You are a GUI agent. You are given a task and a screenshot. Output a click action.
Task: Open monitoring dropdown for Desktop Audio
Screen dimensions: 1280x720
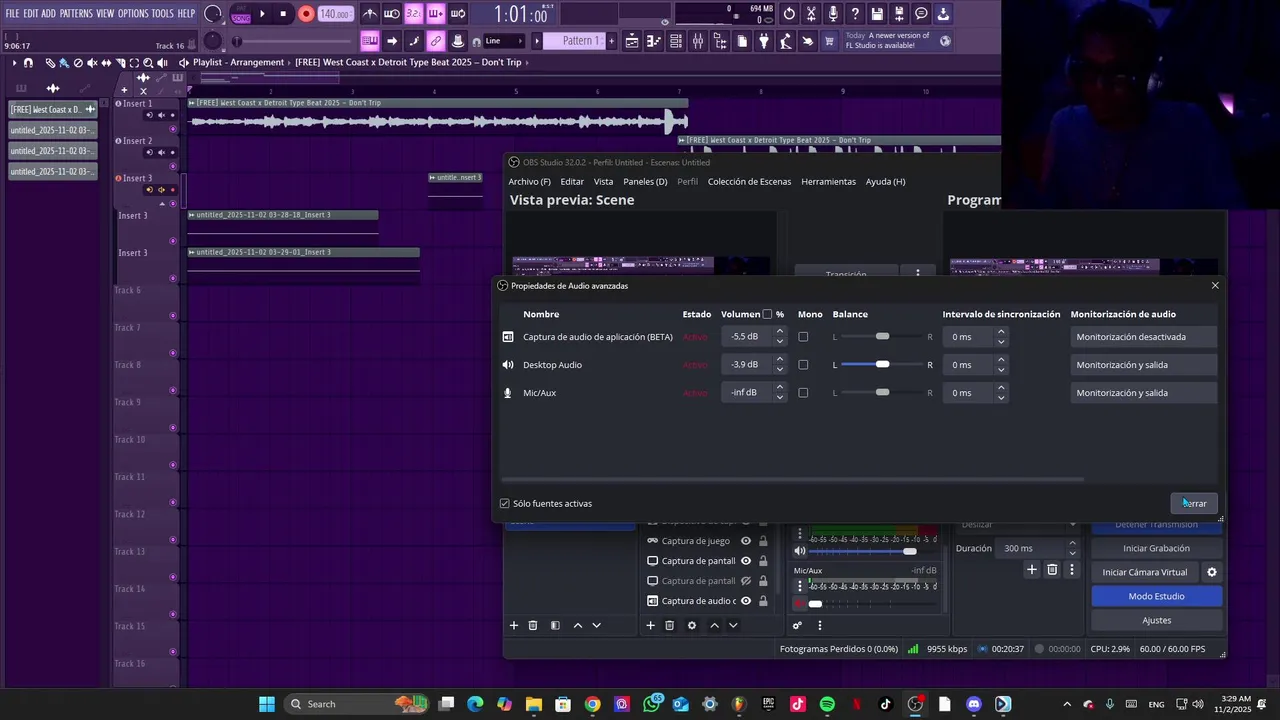point(1143,365)
